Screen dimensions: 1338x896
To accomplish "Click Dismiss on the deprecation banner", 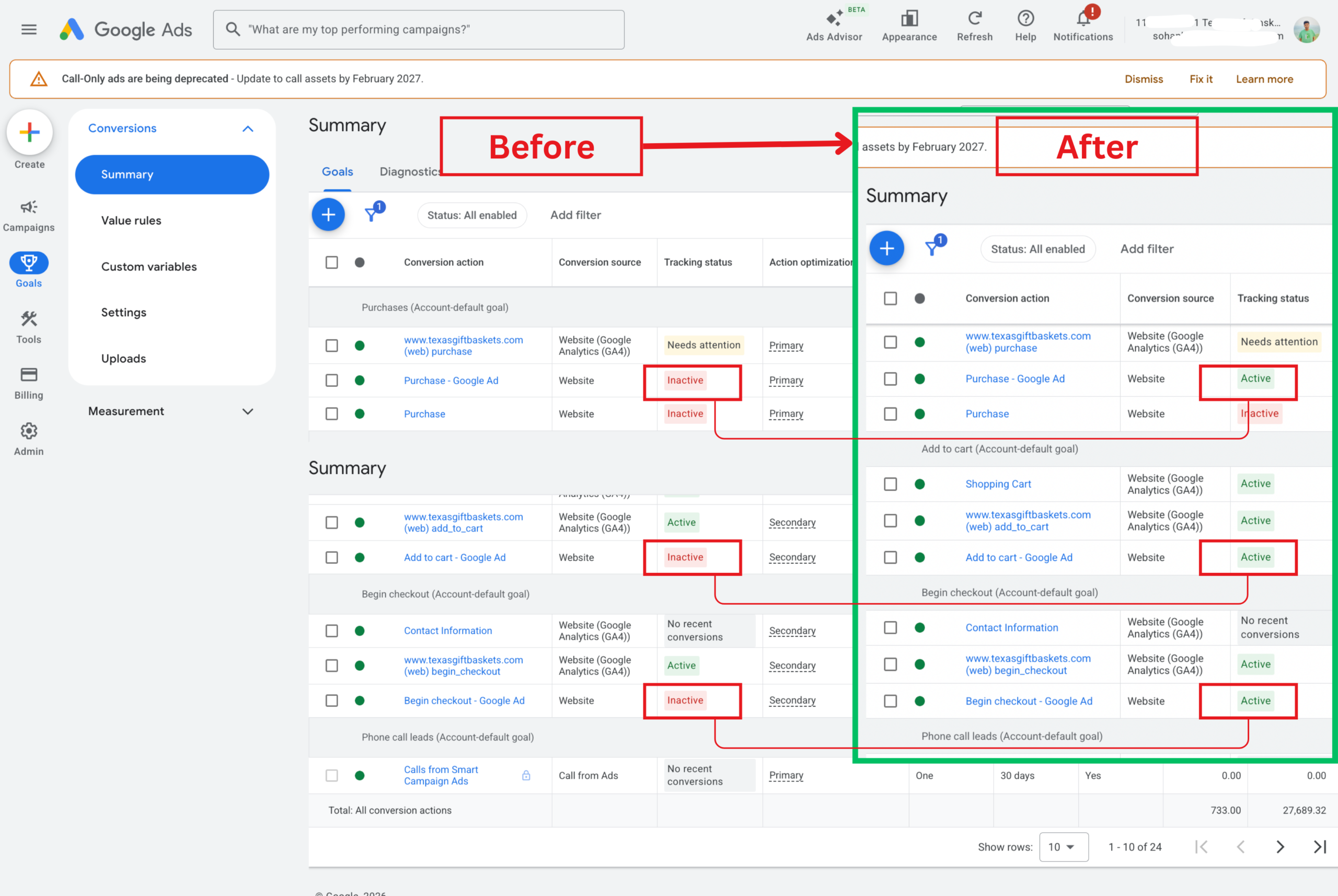I will click(x=1143, y=79).
